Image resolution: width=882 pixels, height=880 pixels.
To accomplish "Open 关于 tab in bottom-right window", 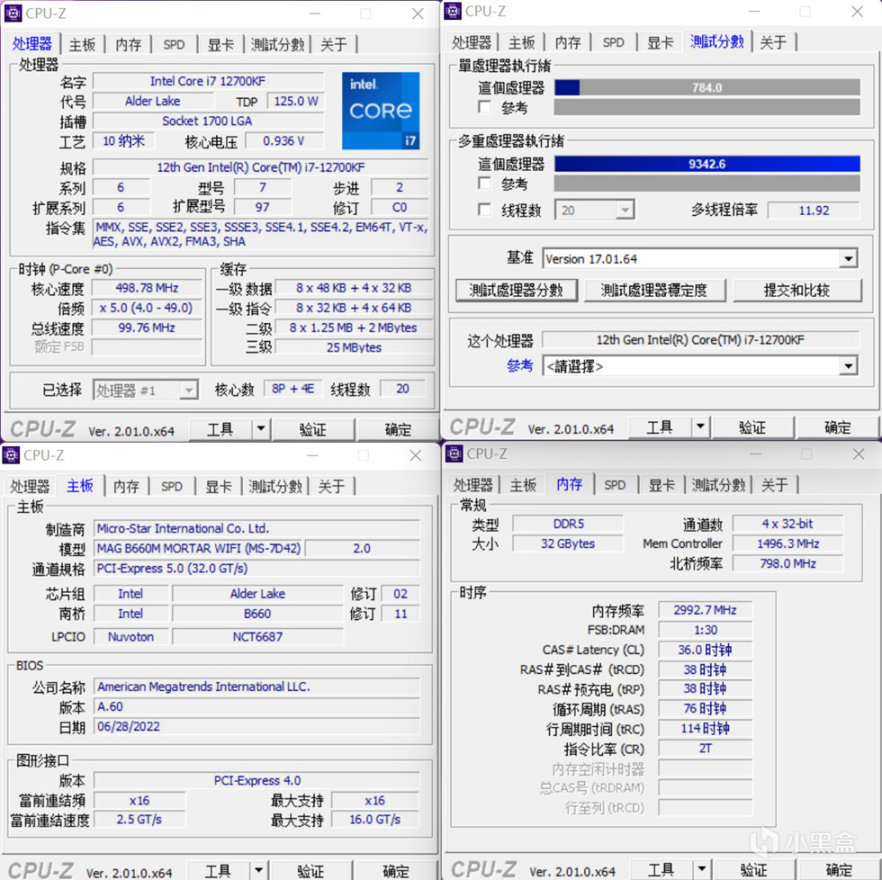I will [774, 484].
